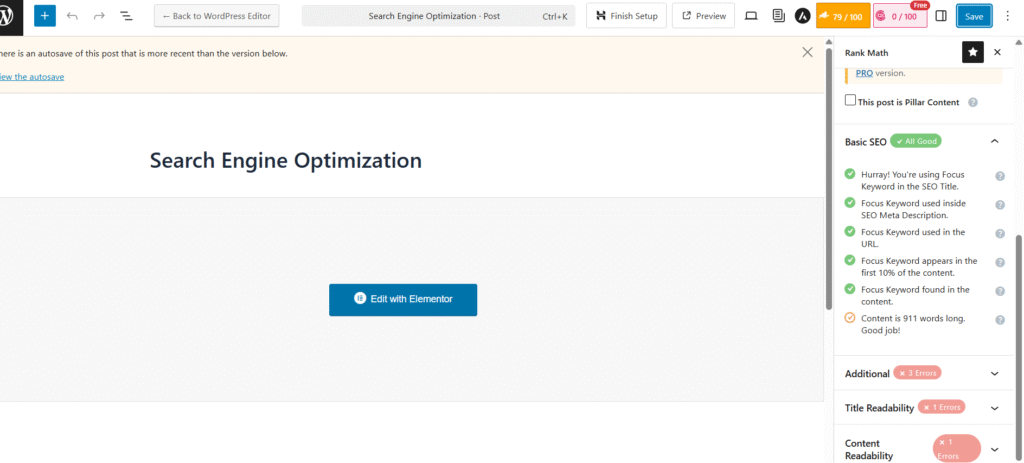Expand the Additional errors section

pyautogui.click(x=994, y=373)
